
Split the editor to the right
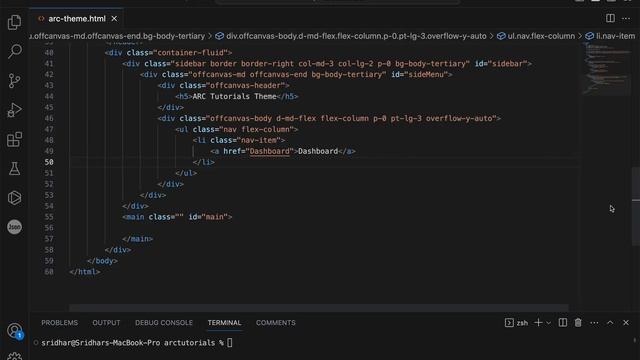point(610,18)
